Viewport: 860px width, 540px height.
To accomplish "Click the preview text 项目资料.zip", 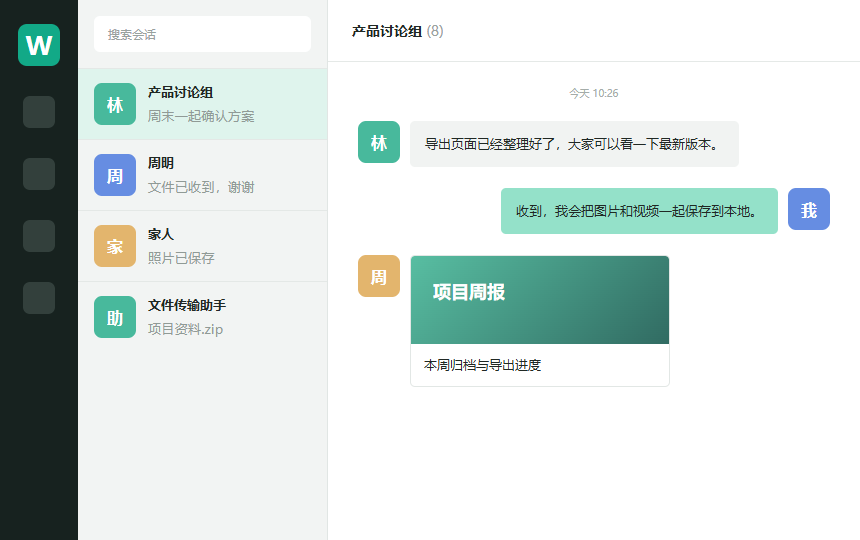I will (185, 329).
